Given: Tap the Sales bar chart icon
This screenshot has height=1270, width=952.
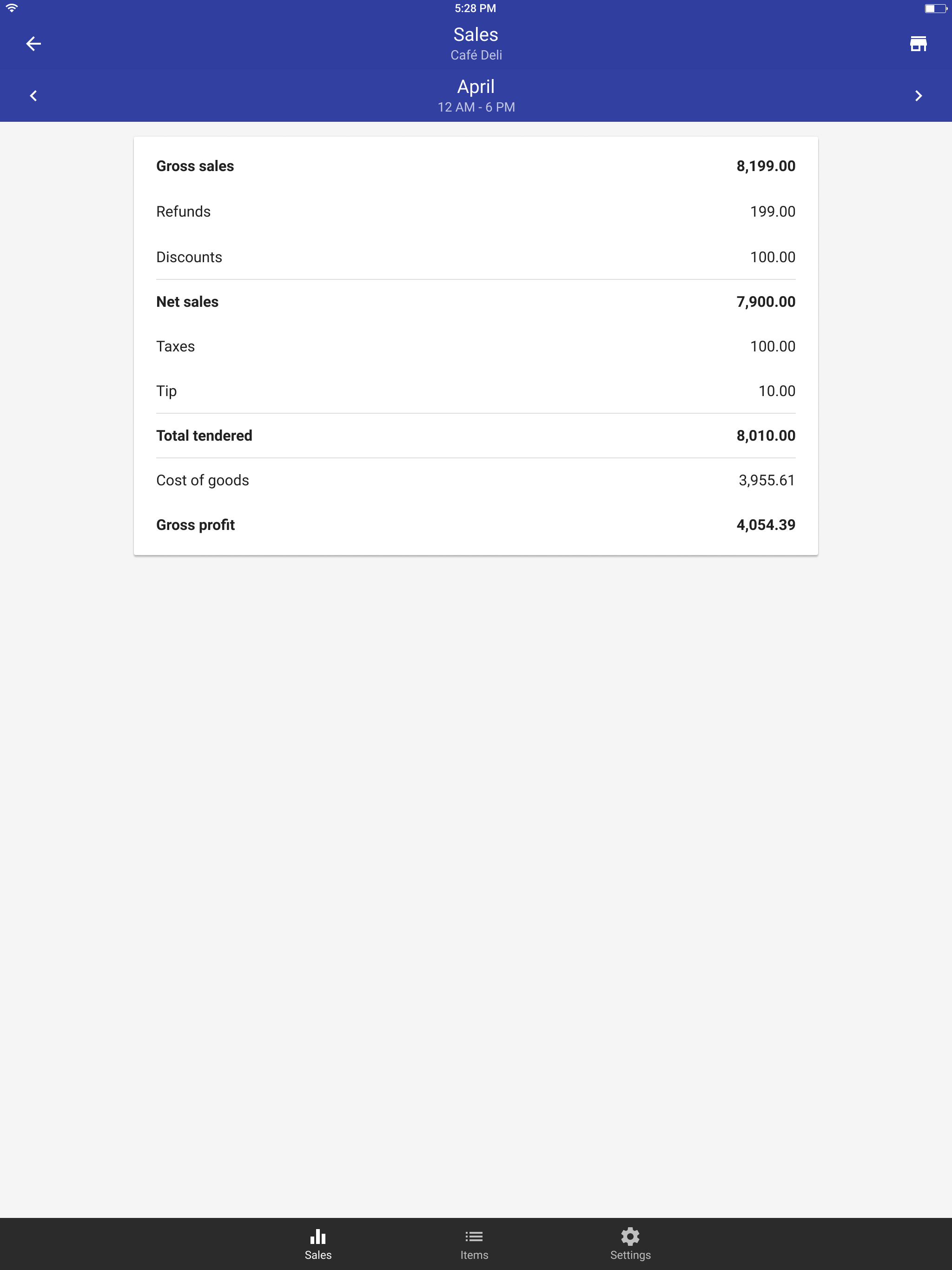Looking at the screenshot, I should pos(317,1236).
